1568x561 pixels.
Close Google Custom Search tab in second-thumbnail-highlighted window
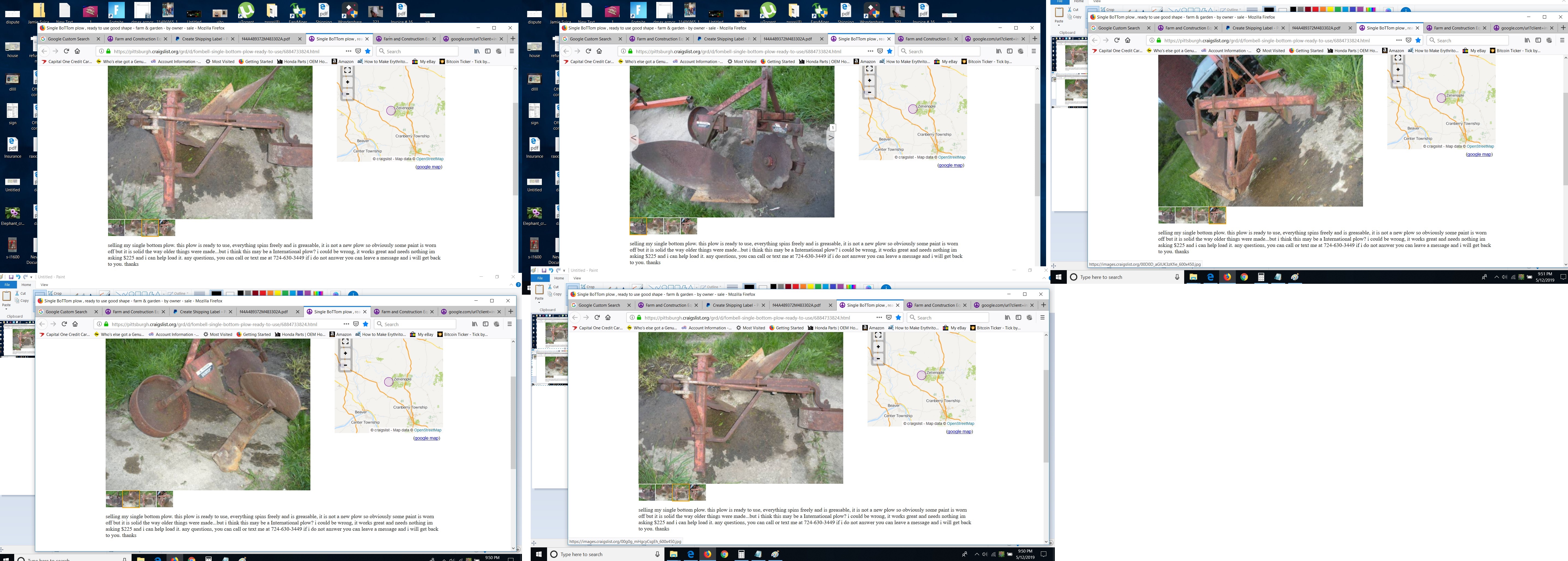pyautogui.click(x=96, y=312)
